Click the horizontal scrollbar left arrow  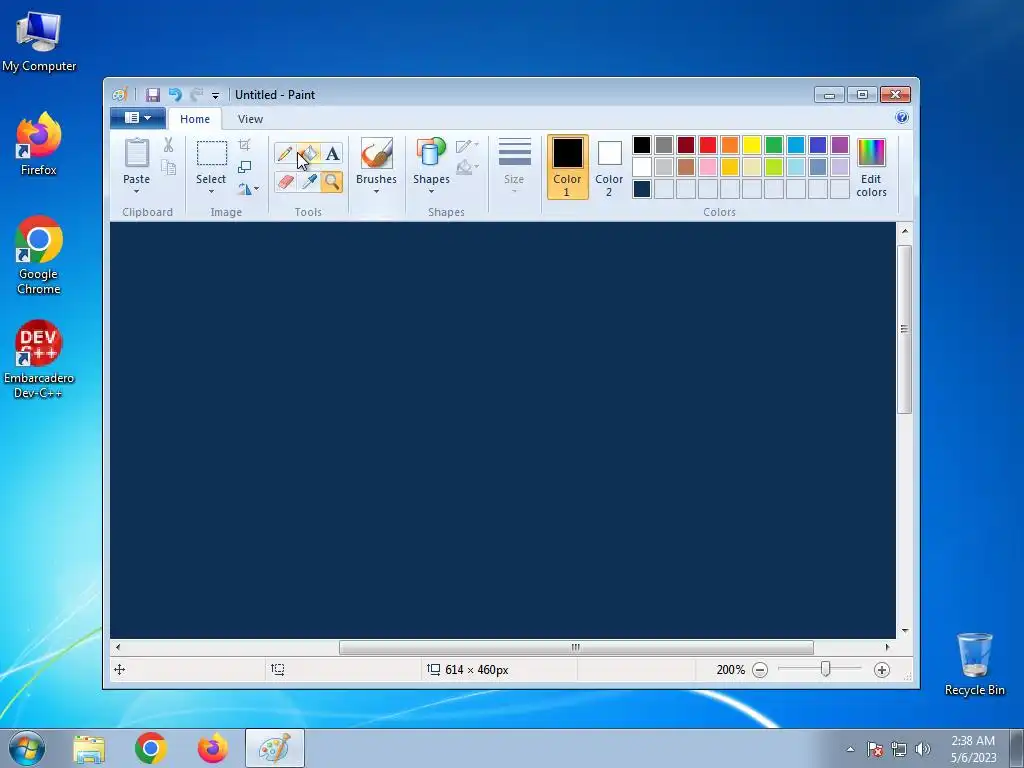click(x=118, y=647)
